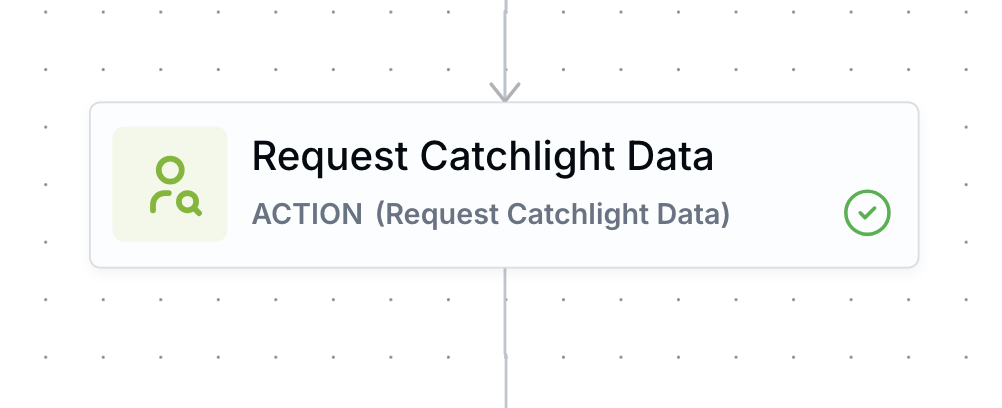Select the Request Catchlight Data node title
Image resolution: width=1002 pixels, height=408 pixels.
(x=482, y=156)
